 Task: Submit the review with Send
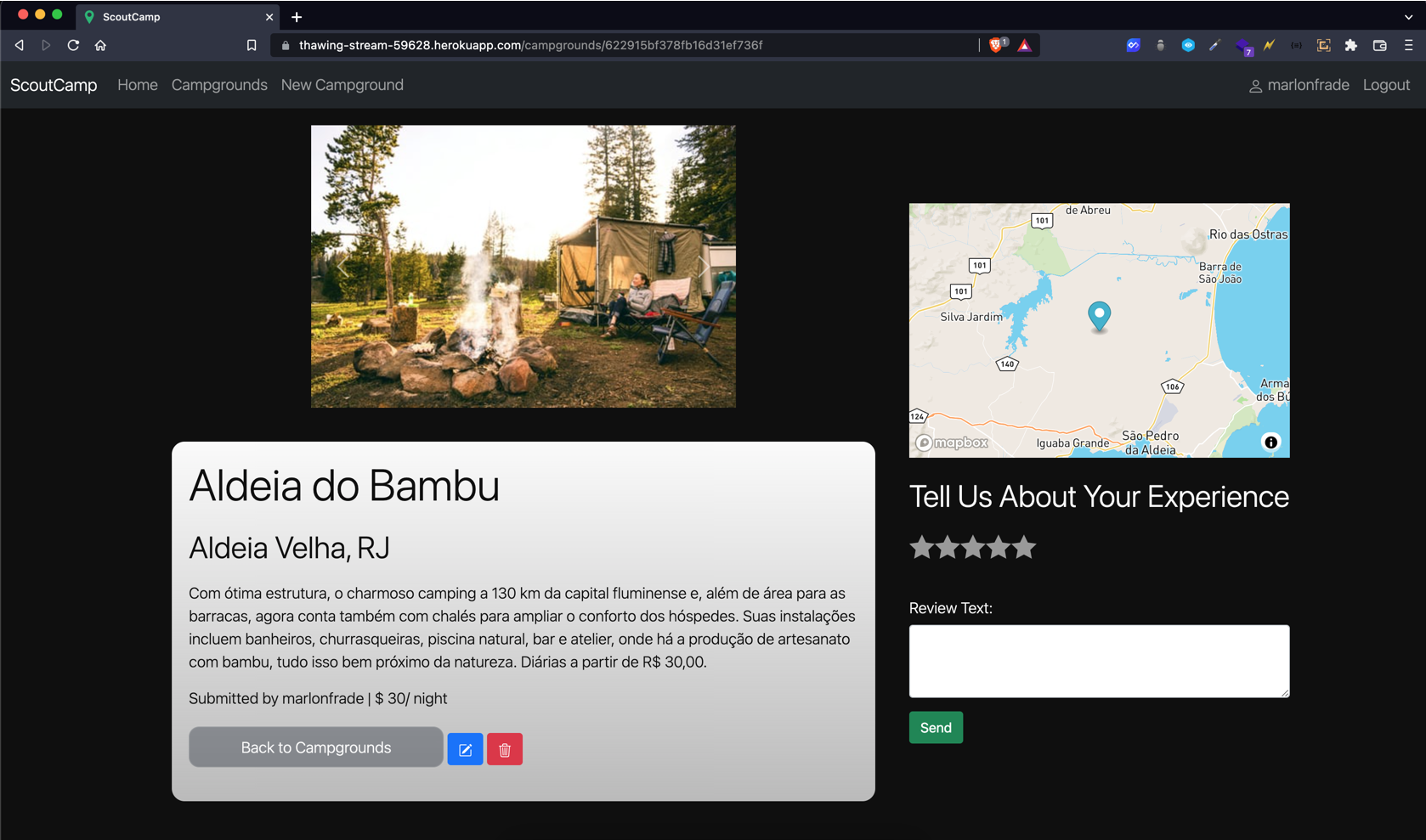936,728
